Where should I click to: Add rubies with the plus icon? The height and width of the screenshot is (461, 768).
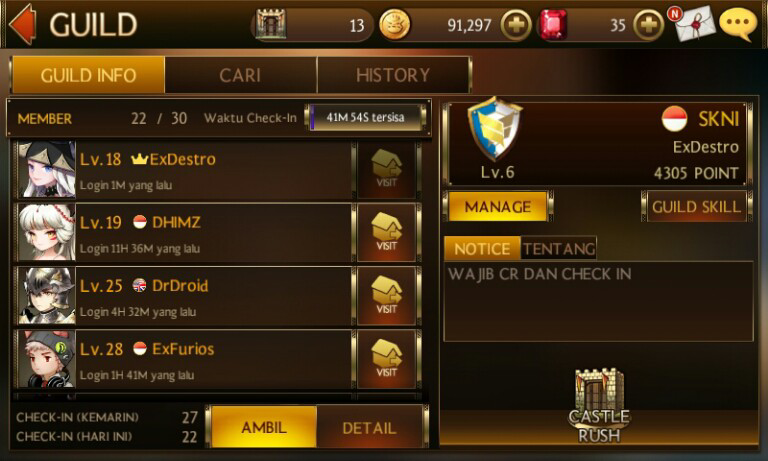click(648, 24)
